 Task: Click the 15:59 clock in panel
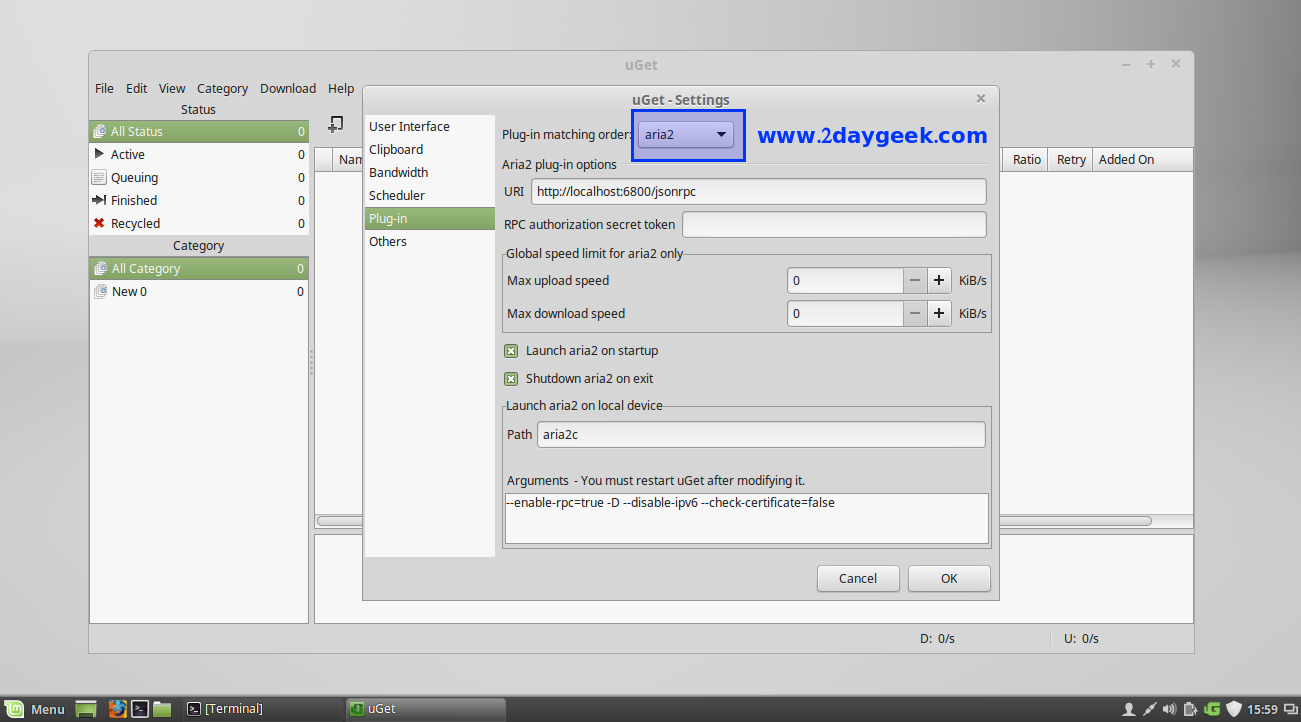tap(1264, 709)
